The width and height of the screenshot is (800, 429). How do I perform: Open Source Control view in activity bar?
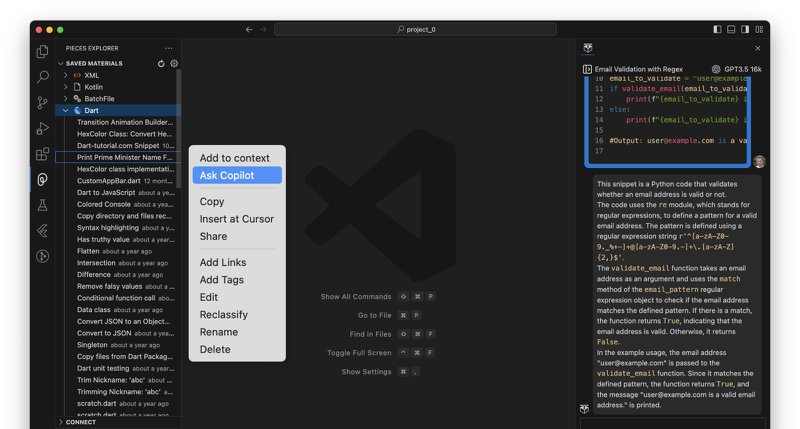coord(43,103)
